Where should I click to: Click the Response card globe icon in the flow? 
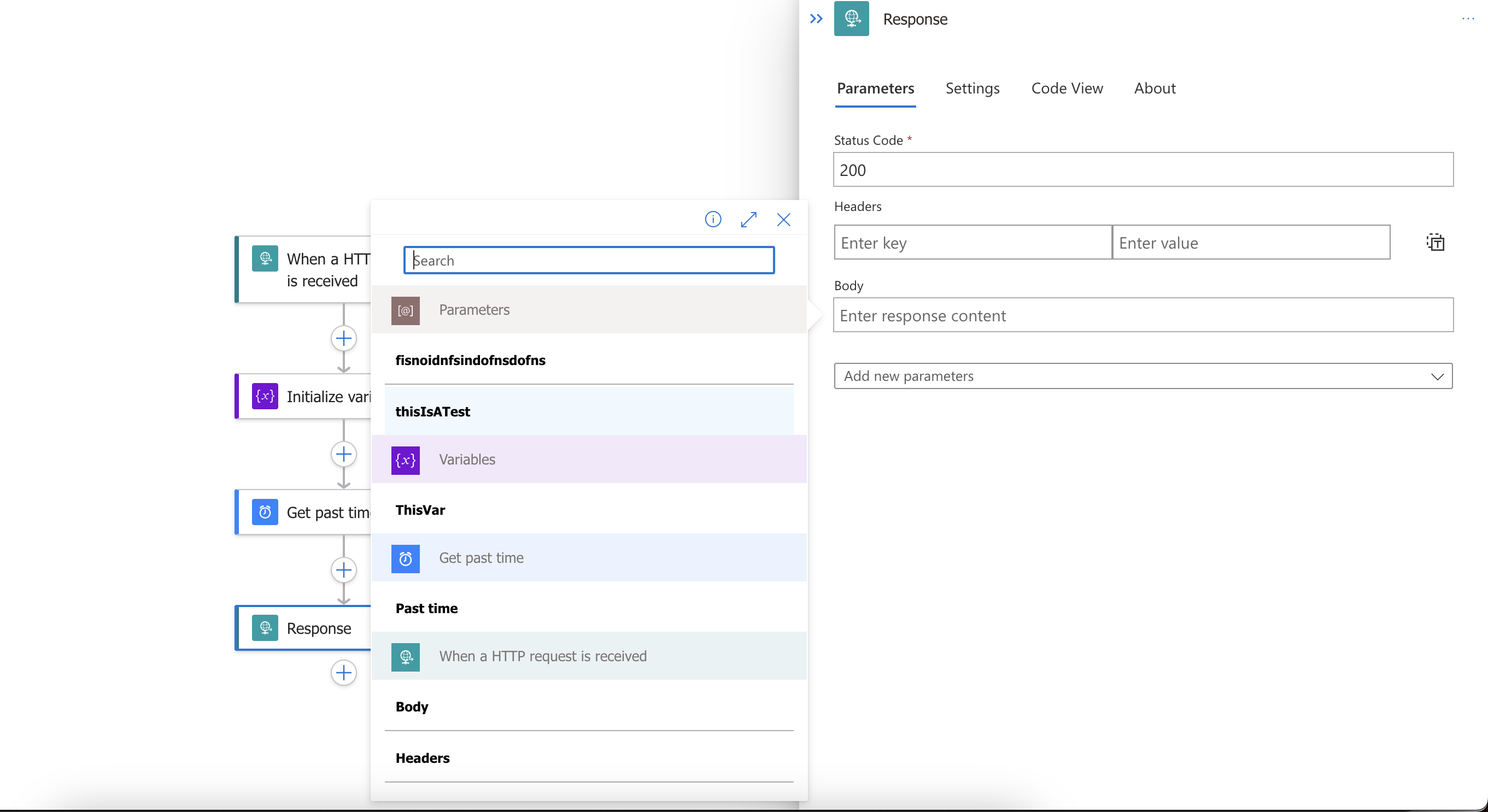[265, 628]
